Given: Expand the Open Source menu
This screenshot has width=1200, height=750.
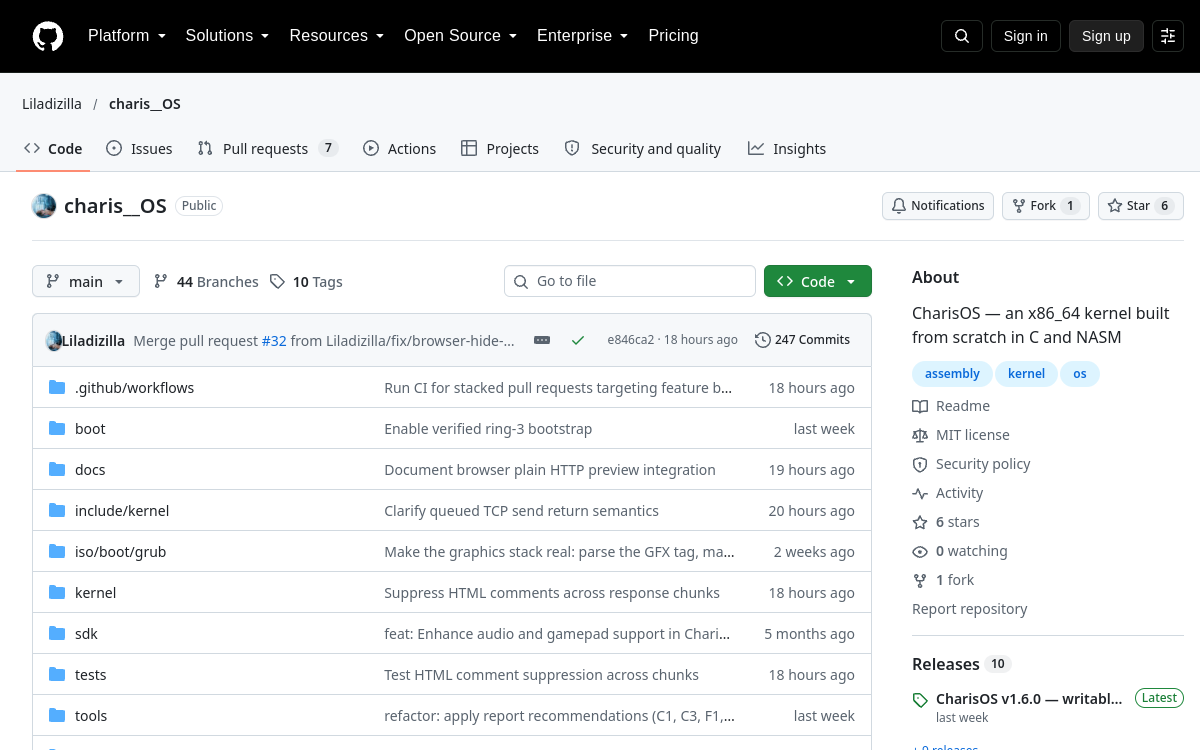Looking at the screenshot, I should (460, 36).
